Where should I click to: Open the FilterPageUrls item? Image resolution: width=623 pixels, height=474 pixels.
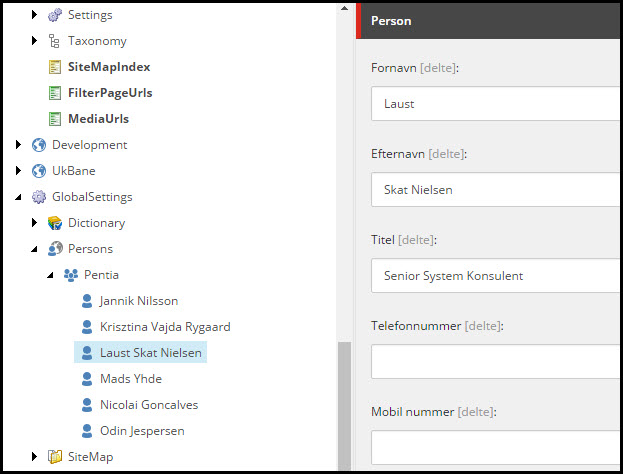click(109, 93)
